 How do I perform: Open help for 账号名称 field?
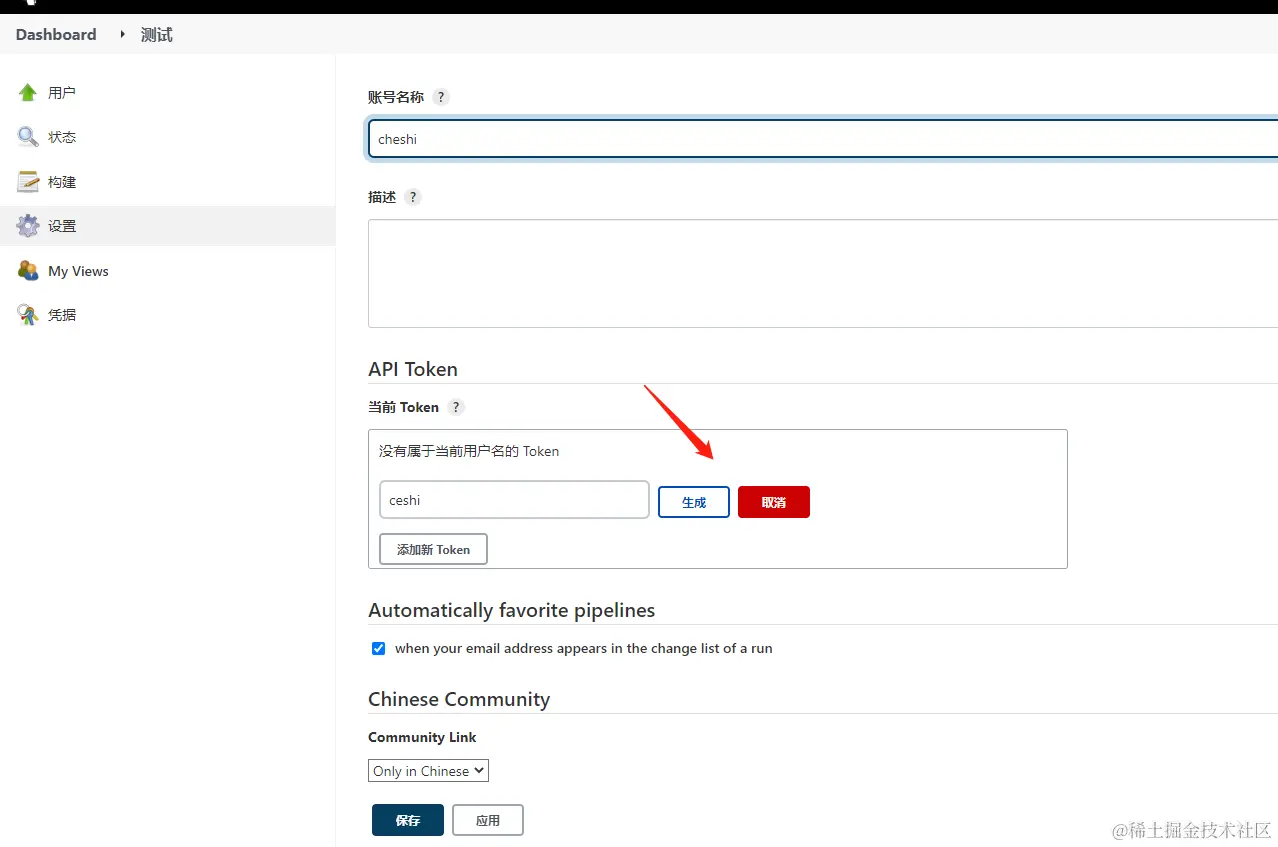[441, 97]
